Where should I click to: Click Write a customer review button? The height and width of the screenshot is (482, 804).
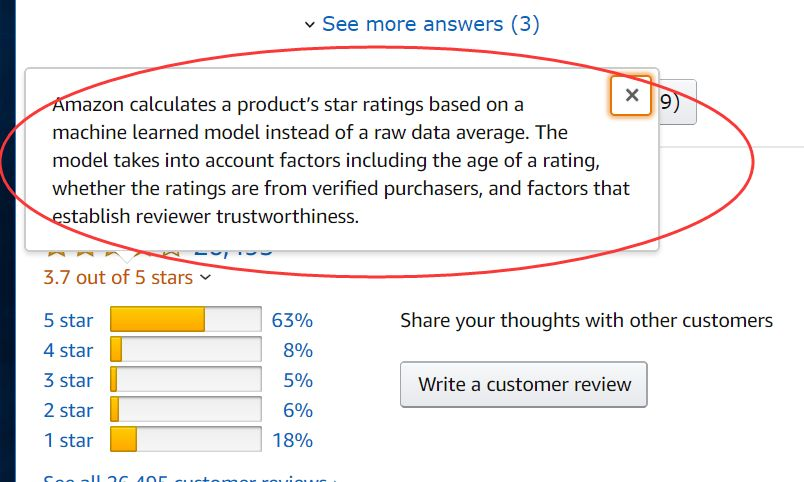click(524, 385)
